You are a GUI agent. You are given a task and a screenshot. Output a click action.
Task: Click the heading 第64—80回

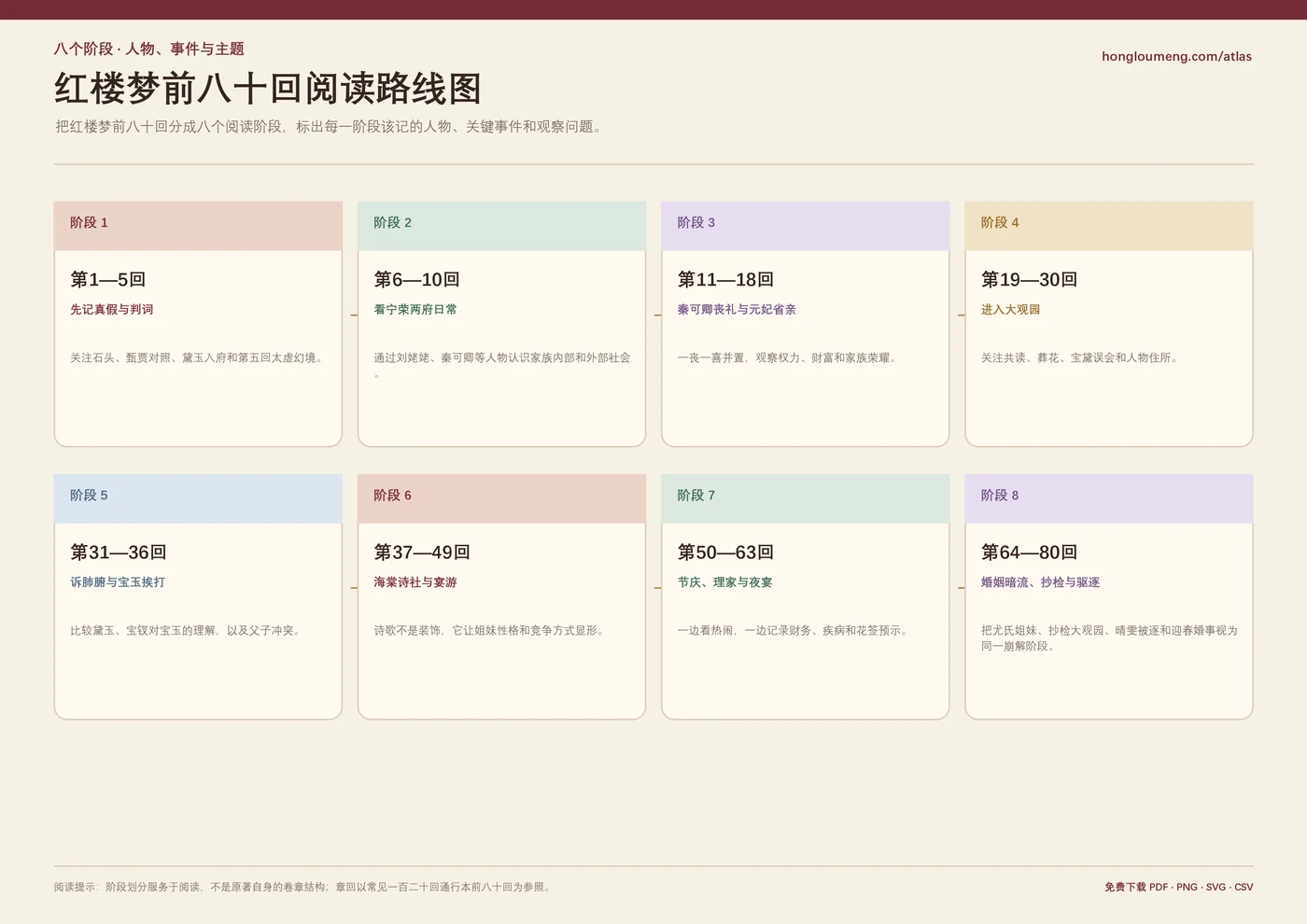(1029, 552)
